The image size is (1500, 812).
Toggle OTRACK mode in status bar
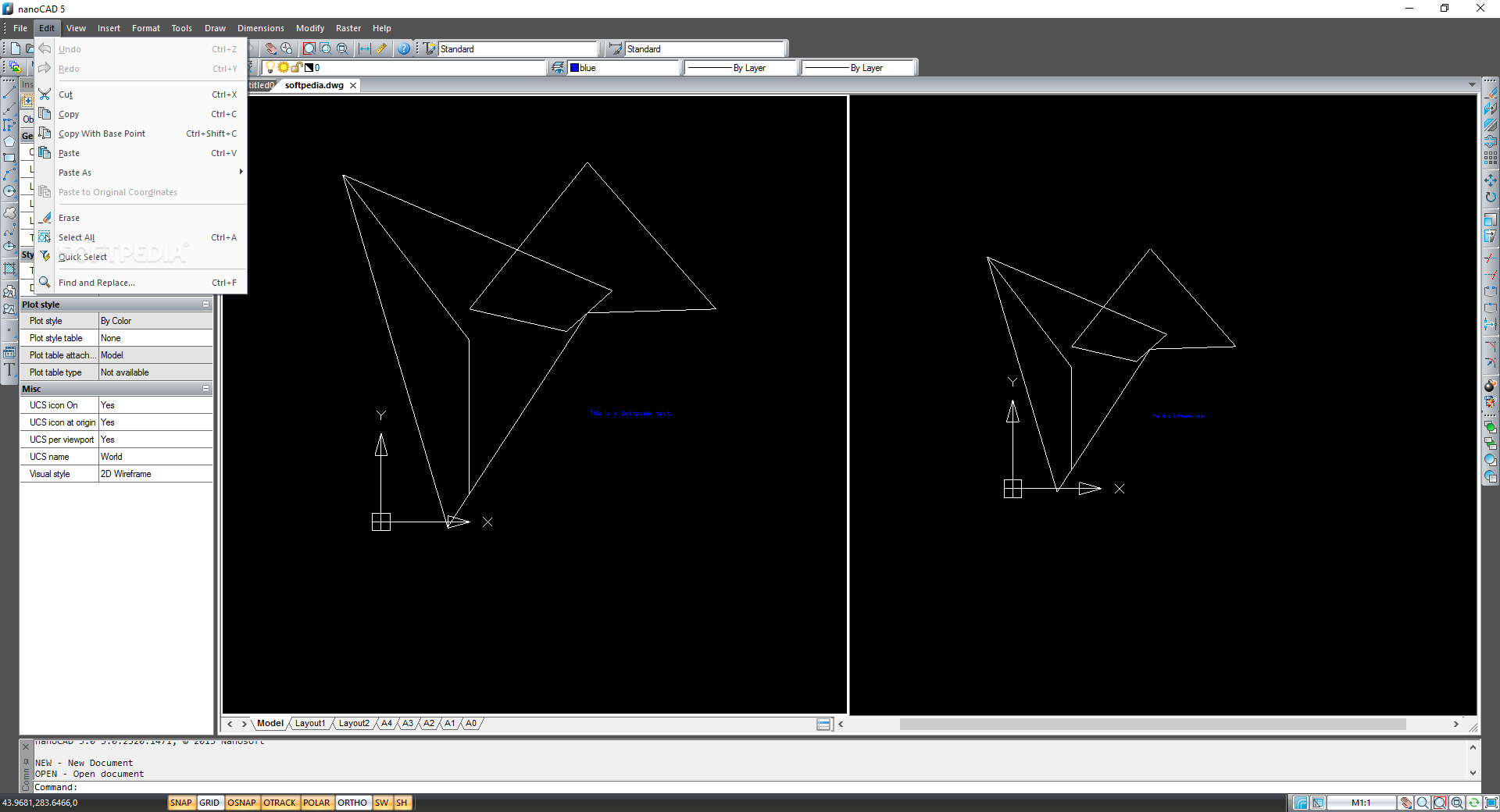click(x=280, y=803)
